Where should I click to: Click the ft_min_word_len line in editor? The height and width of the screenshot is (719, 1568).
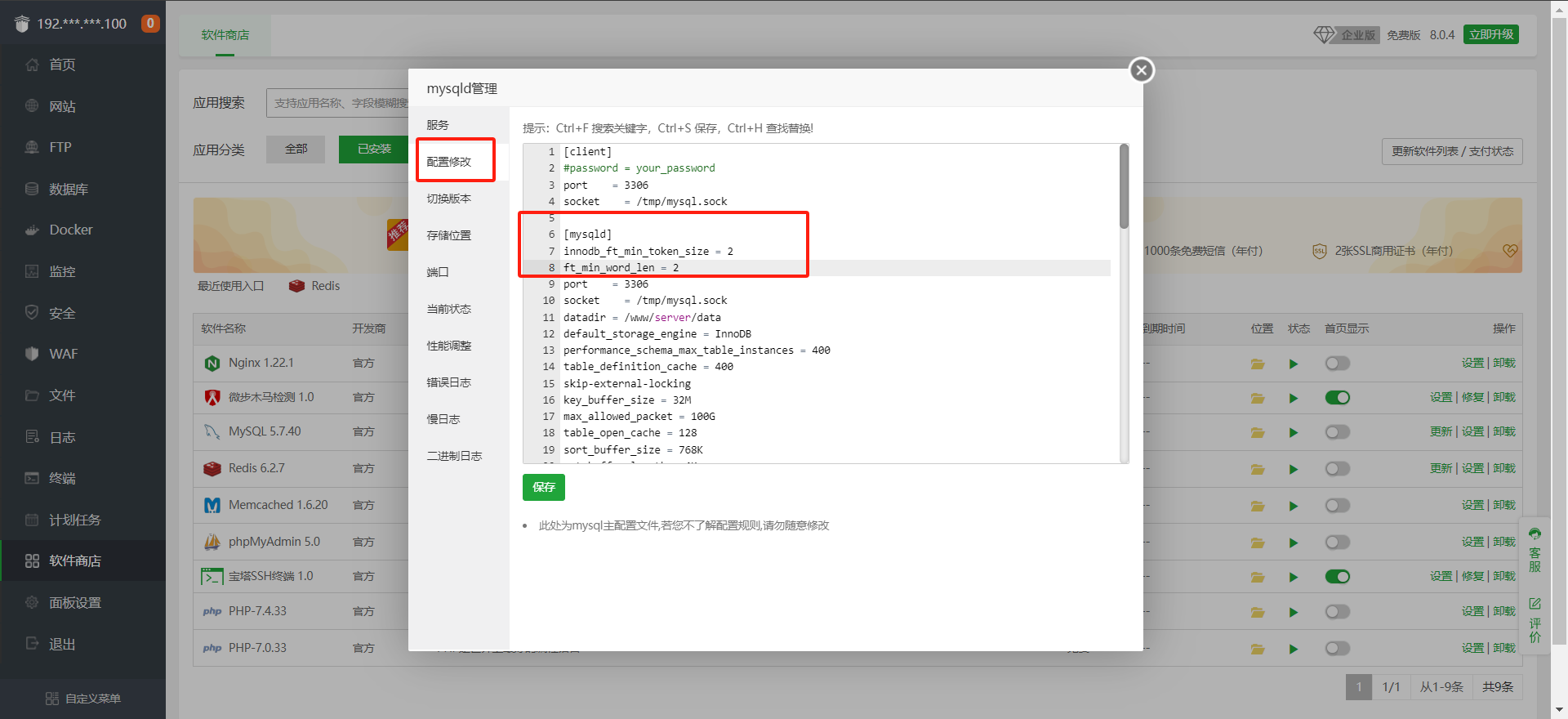621,268
